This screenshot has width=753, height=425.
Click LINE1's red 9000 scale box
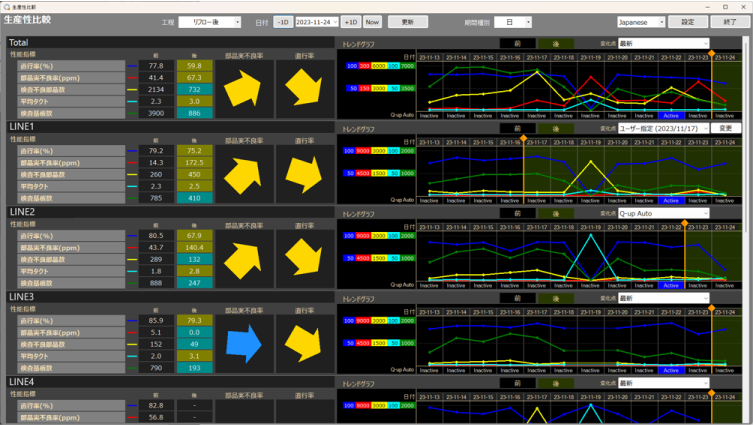pyautogui.click(x=363, y=151)
